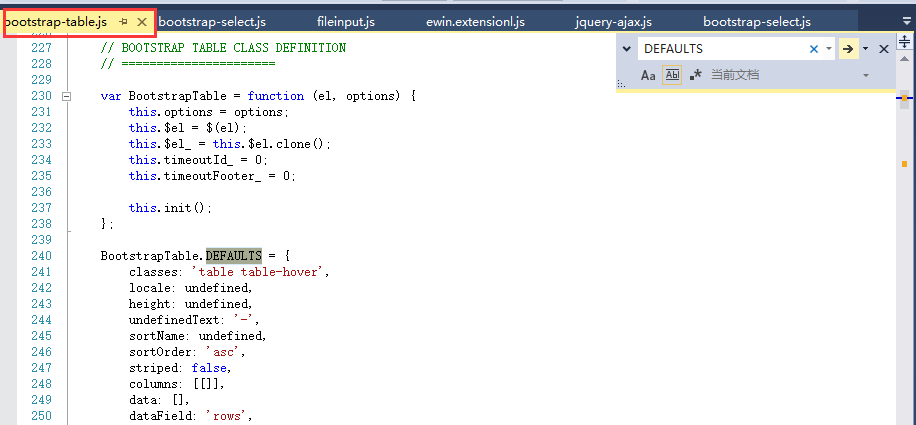The image size is (916, 425).
Task: Click the editor split window handle
Action: (904, 41)
